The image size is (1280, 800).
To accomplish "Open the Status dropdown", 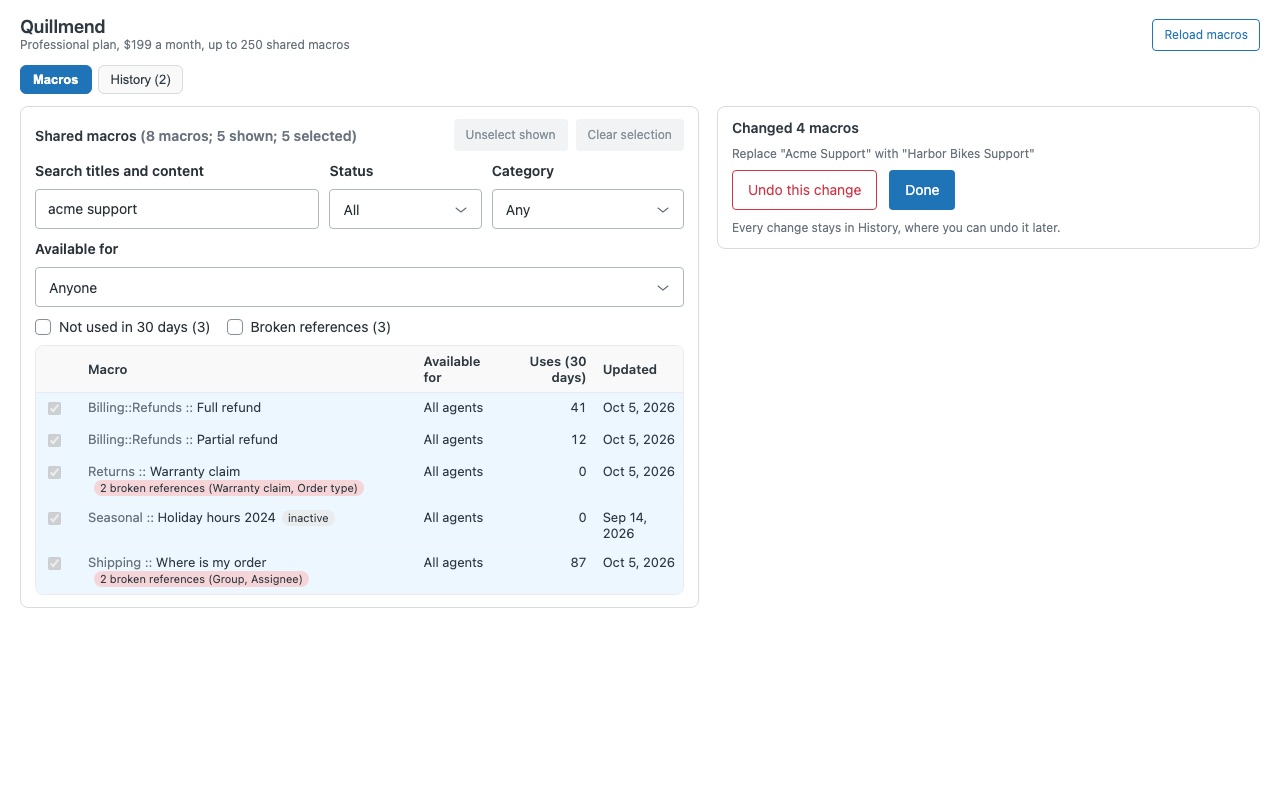I will pyautogui.click(x=405, y=209).
